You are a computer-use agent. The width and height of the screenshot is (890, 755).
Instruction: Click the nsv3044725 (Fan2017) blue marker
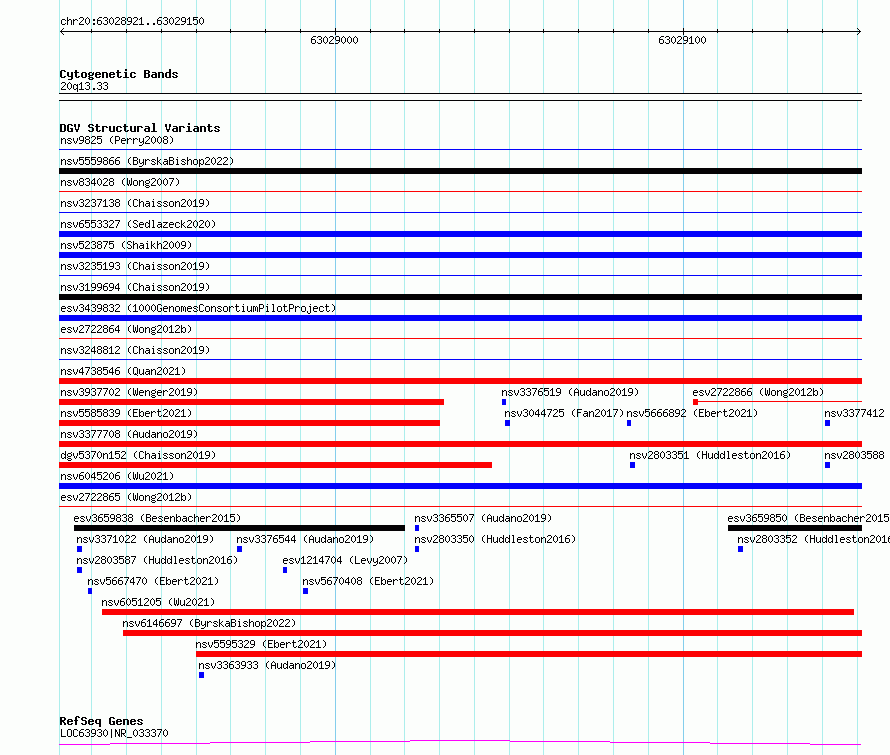507,423
